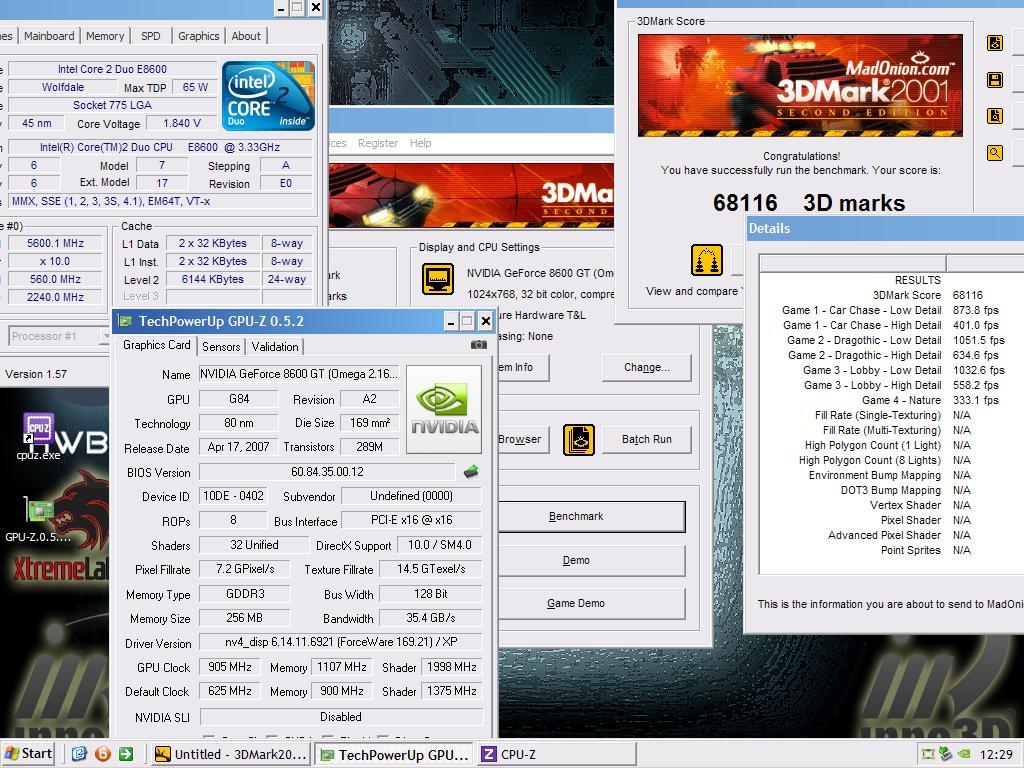Click the Batch Run button
The height and width of the screenshot is (768, 1024).
(647, 440)
